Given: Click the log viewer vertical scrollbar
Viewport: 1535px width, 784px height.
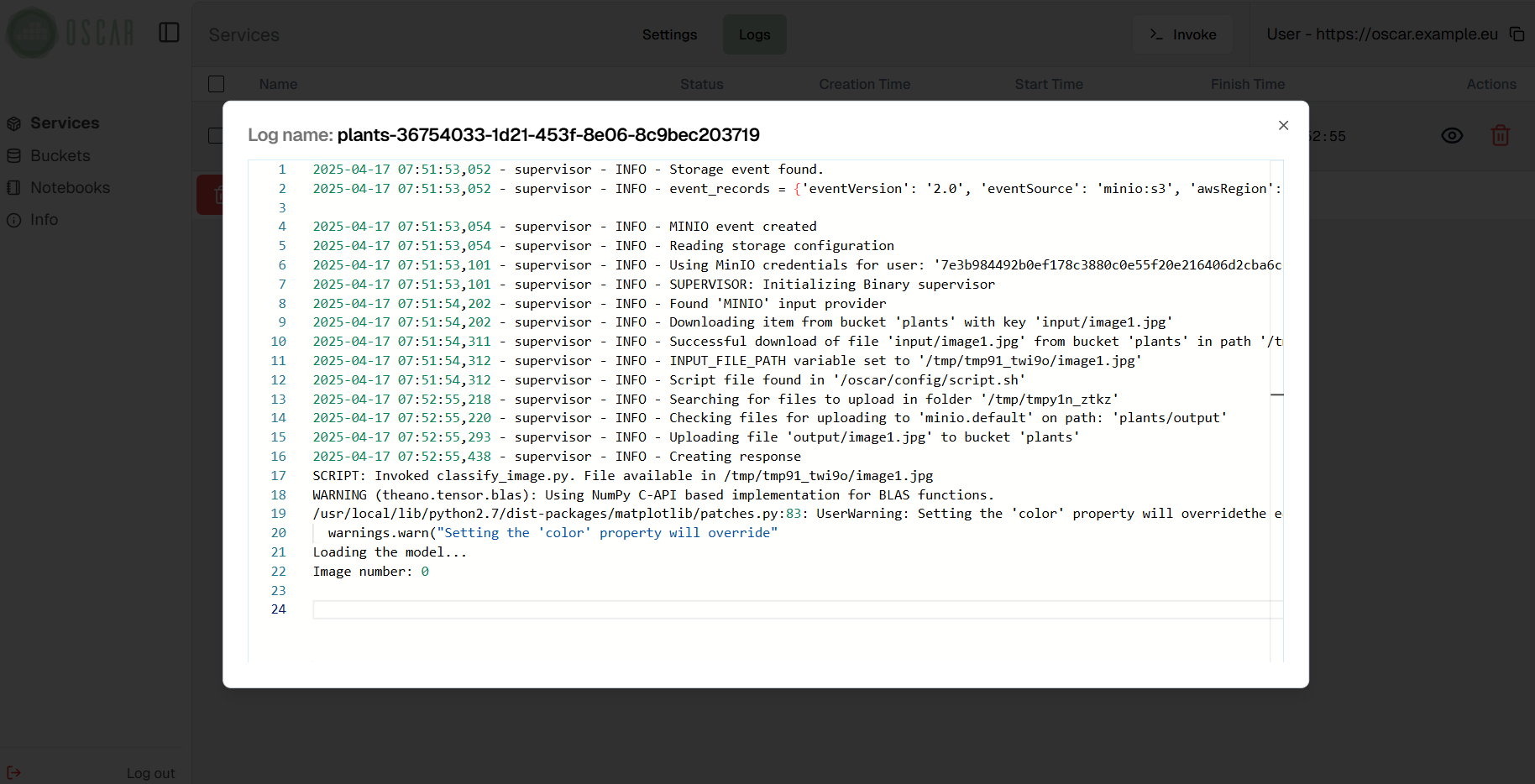Looking at the screenshot, I should point(1276,395).
